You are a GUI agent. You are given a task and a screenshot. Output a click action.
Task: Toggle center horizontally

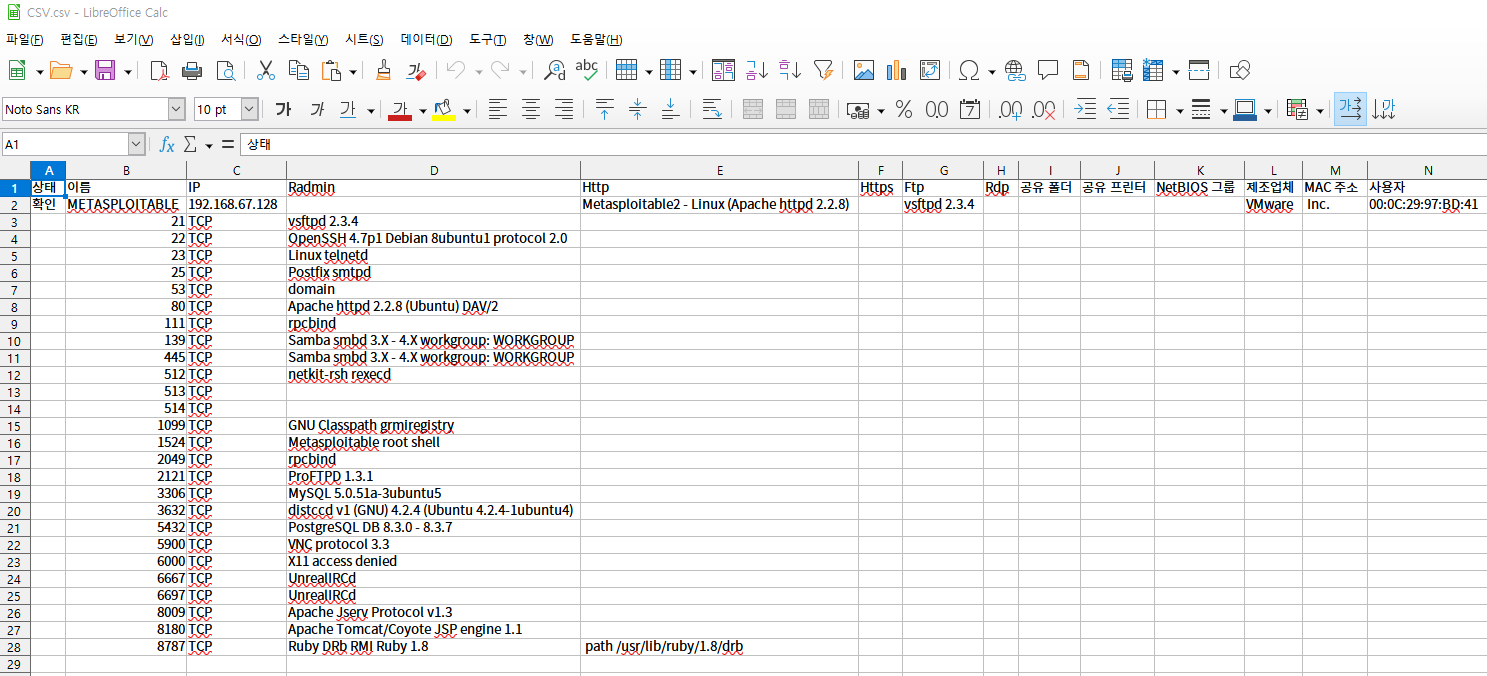tap(531, 109)
